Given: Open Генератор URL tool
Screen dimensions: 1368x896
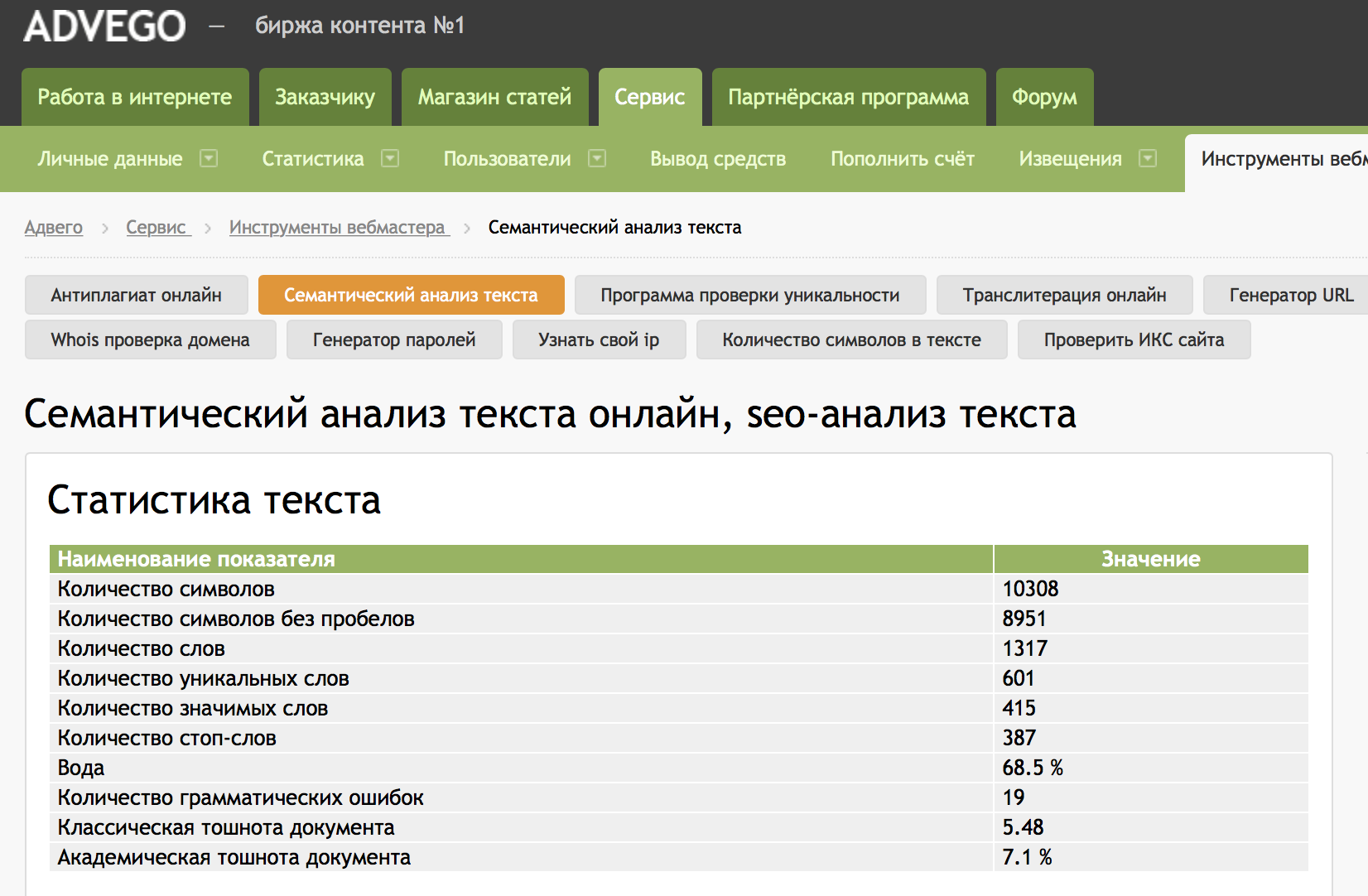Looking at the screenshot, I should point(1286,295).
